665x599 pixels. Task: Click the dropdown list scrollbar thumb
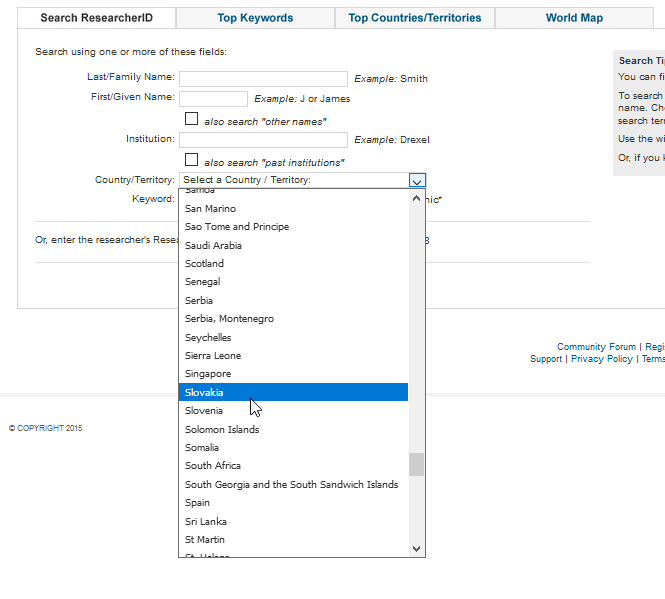416,465
